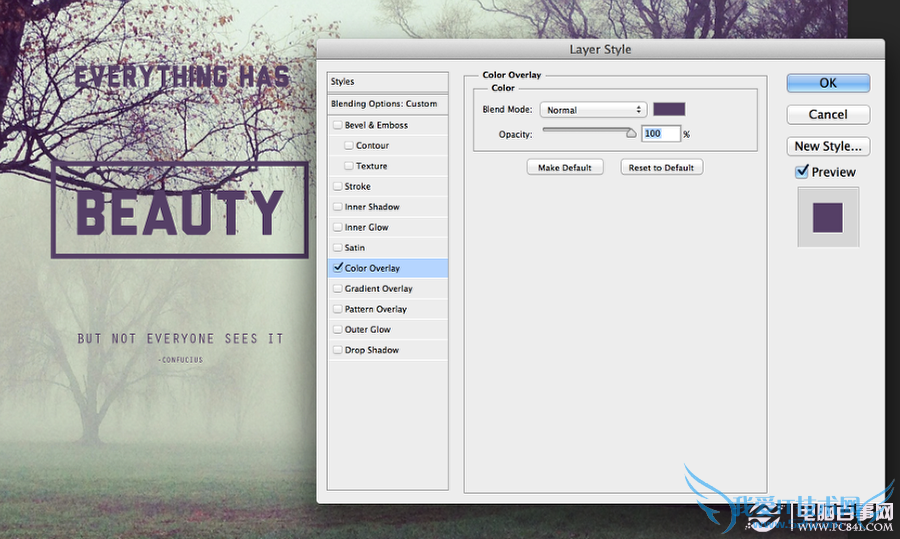The height and width of the screenshot is (539, 900).
Task: Click the BEAUTY text on canvas
Action: (180, 212)
